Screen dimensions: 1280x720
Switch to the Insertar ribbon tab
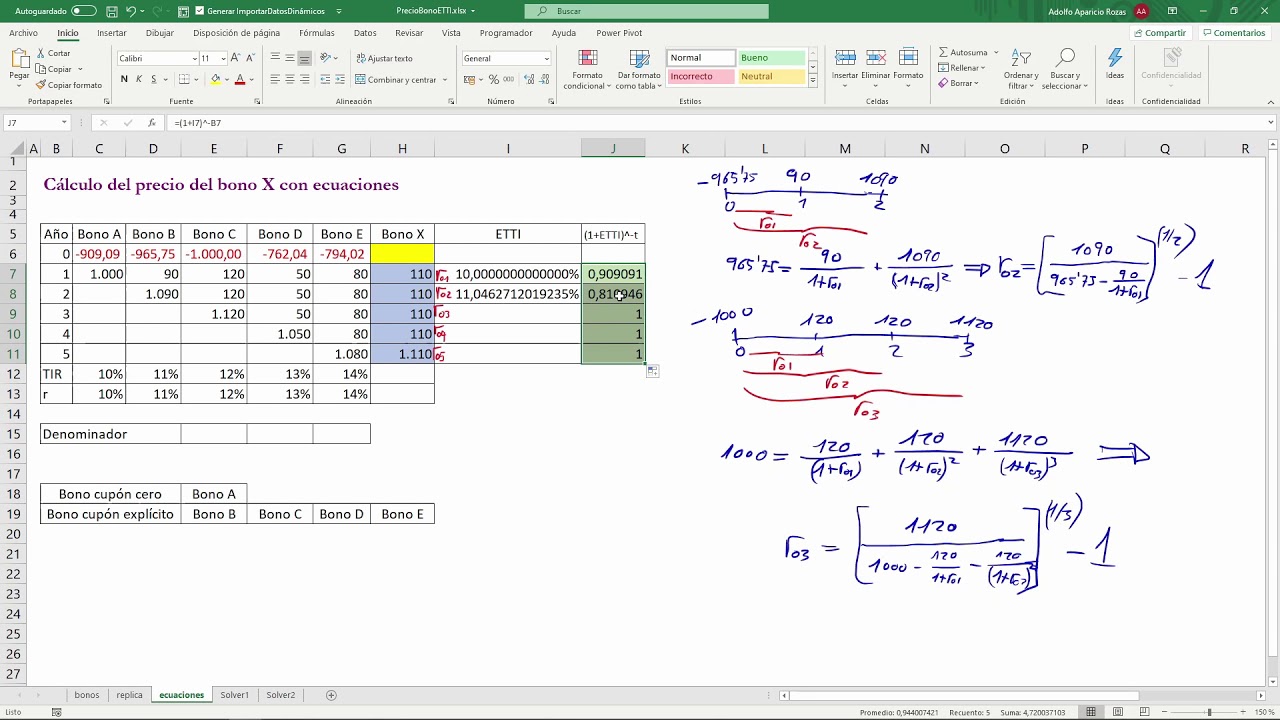pyautogui.click(x=112, y=33)
